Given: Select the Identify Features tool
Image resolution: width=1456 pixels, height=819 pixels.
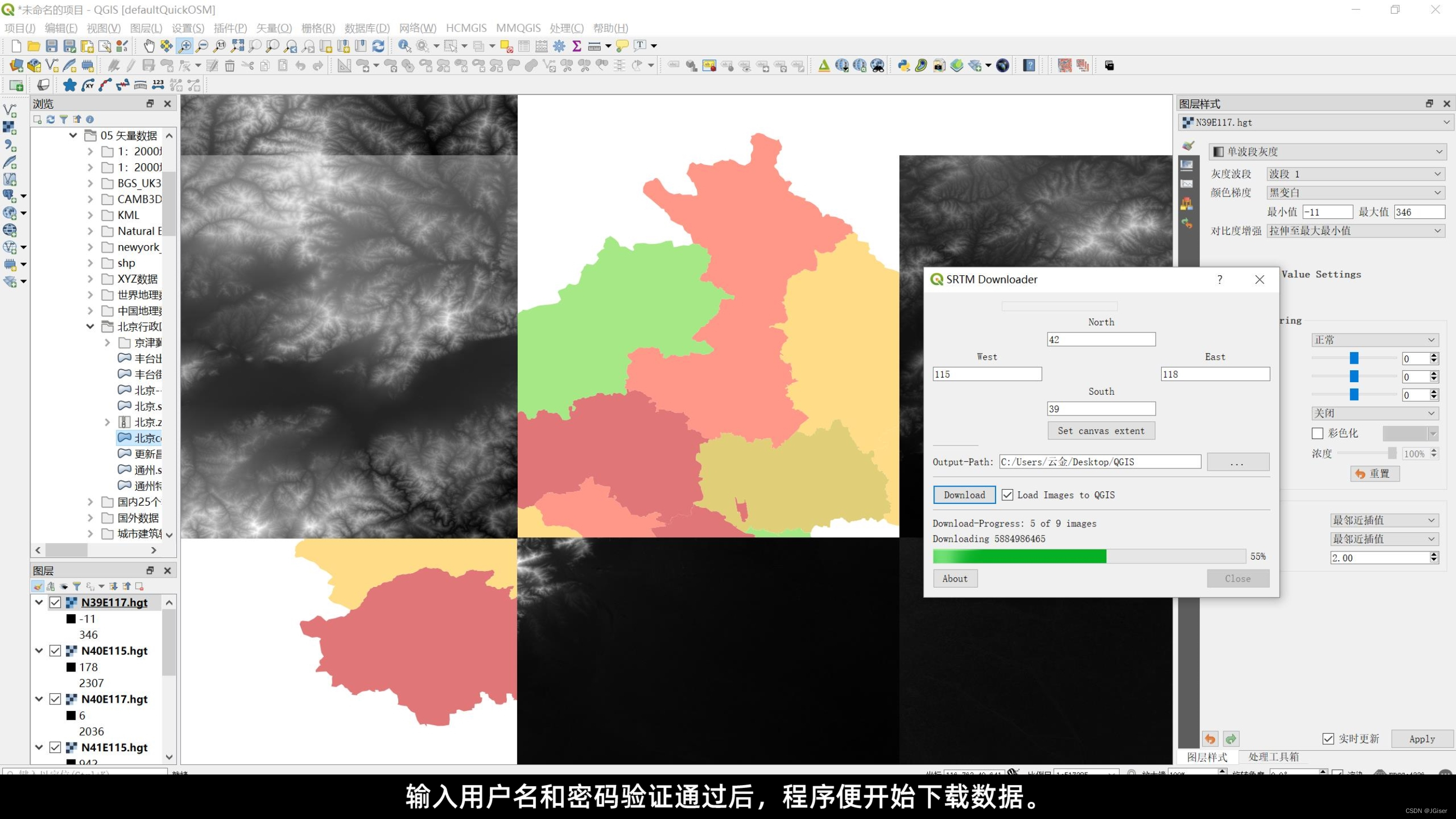Looking at the screenshot, I should point(405,46).
